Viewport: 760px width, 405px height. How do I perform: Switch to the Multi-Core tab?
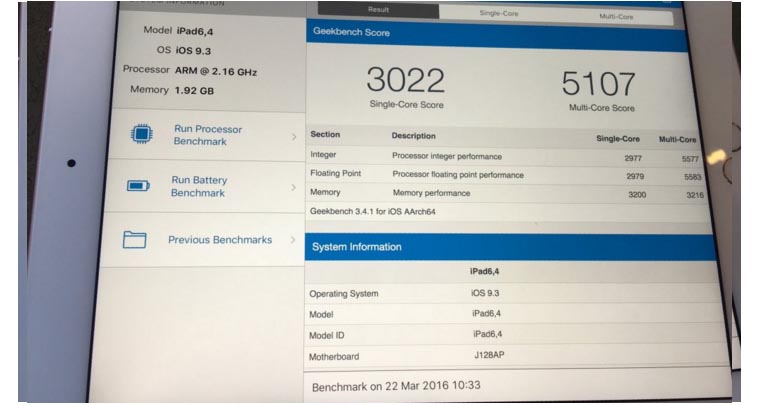(x=616, y=16)
